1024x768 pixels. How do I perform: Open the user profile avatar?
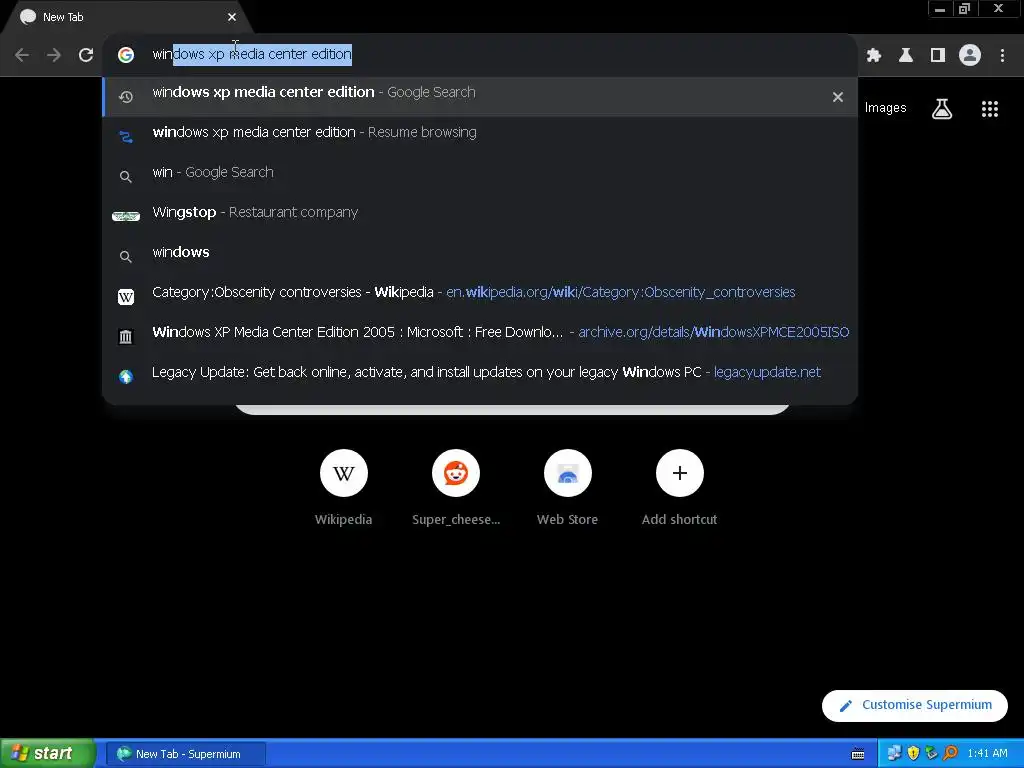970,55
